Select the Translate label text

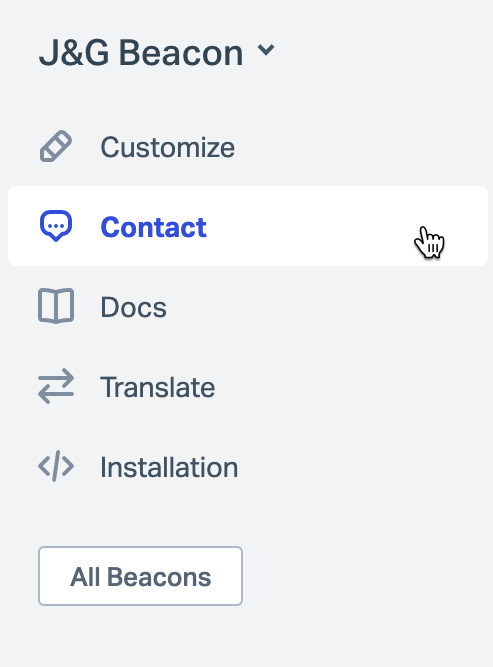coord(157,387)
